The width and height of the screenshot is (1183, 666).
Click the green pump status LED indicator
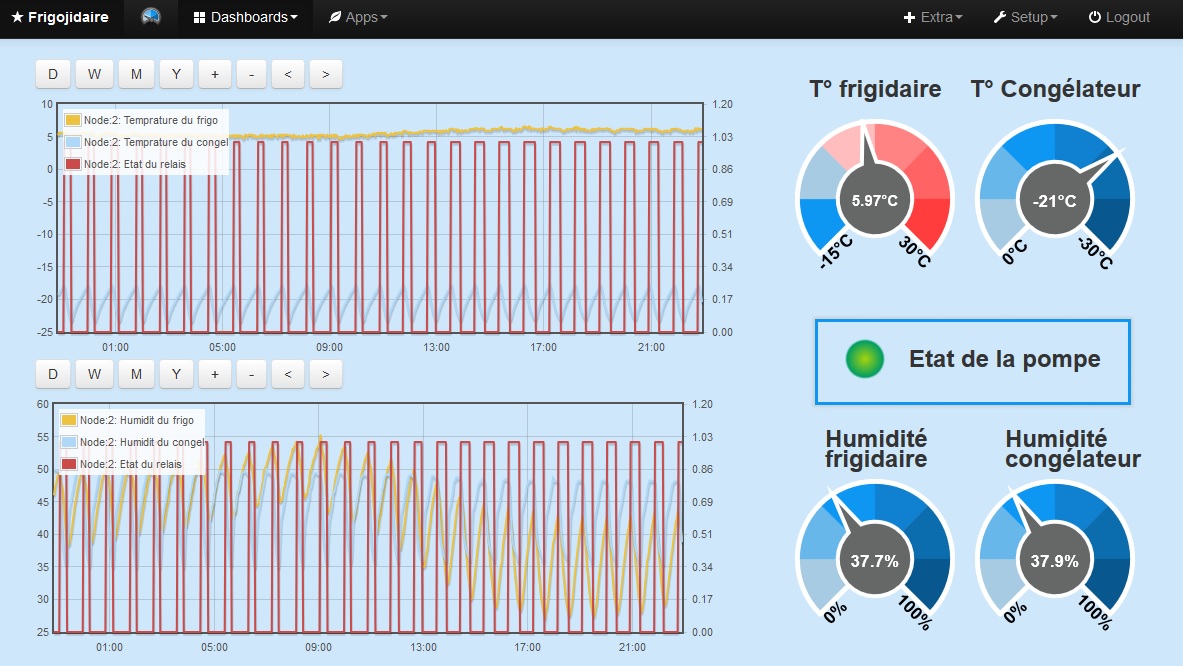[x=865, y=359]
